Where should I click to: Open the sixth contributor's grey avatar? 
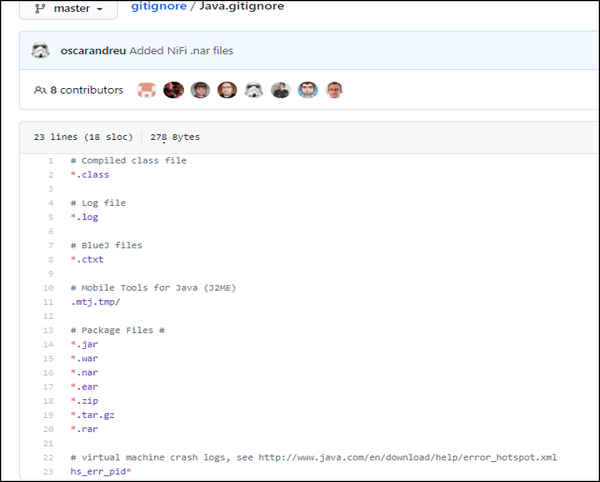pos(280,90)
